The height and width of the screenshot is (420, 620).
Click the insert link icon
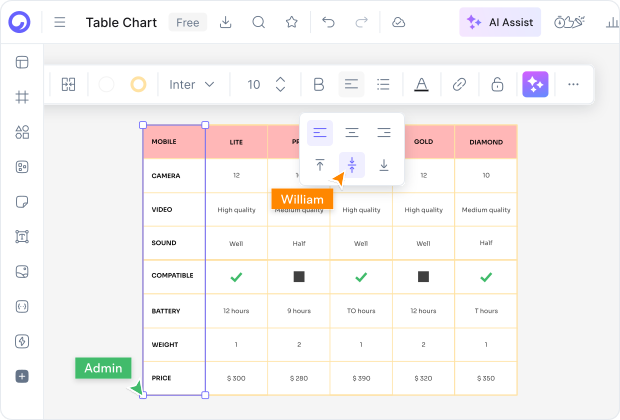click(x=459, y=85)
